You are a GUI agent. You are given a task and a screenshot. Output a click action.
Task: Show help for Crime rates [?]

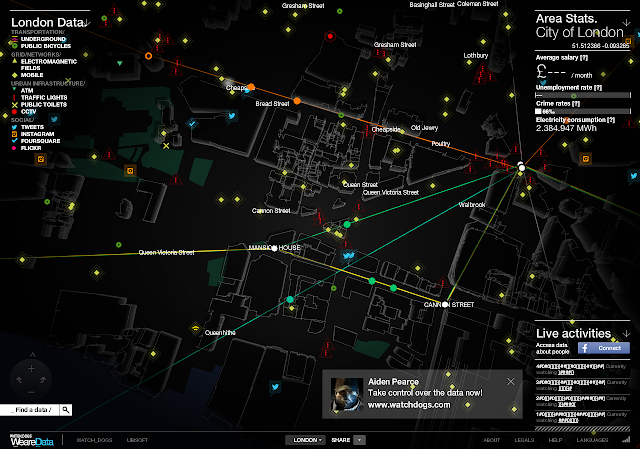click(576, 104)
